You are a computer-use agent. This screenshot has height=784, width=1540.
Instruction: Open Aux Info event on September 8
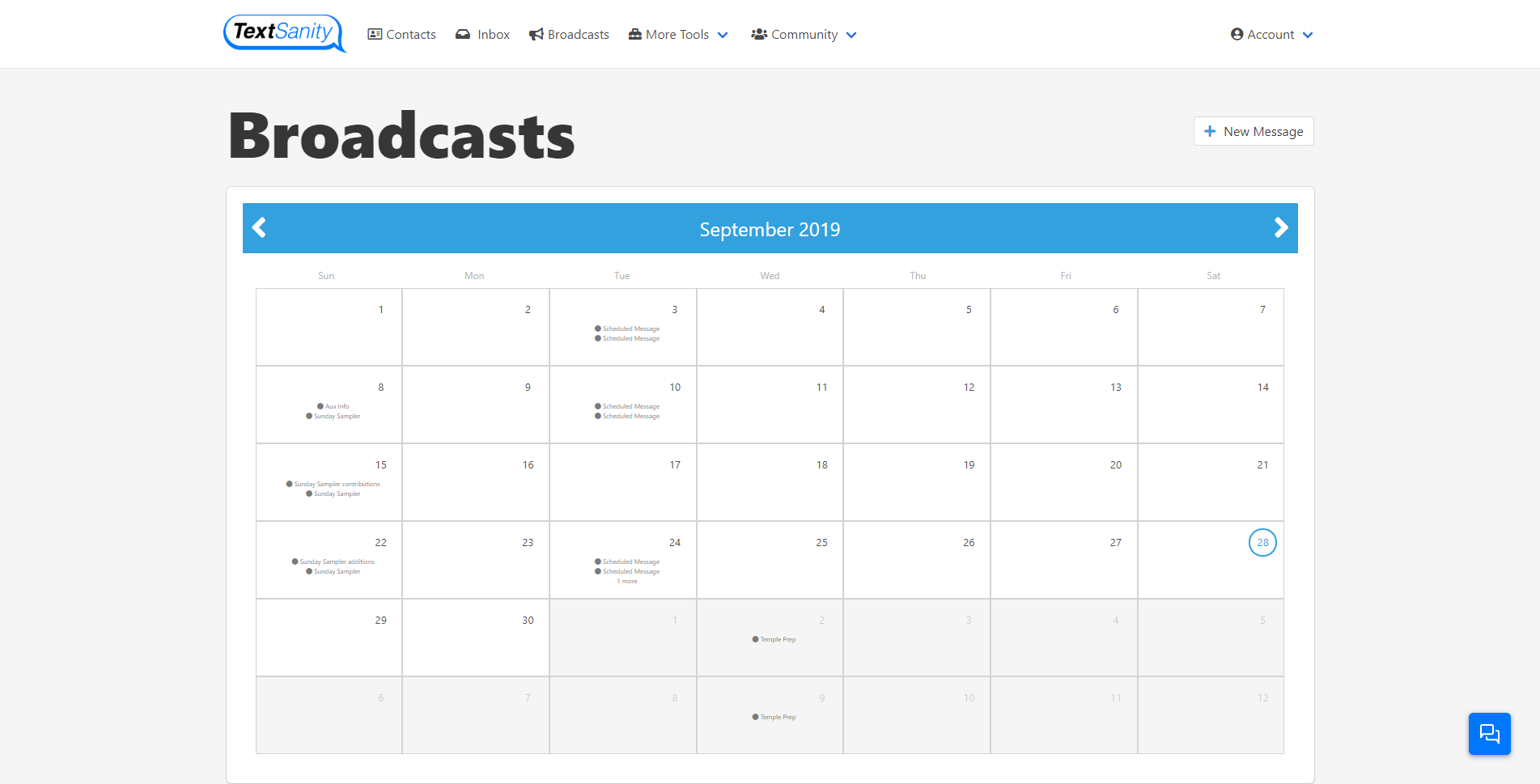333,406
